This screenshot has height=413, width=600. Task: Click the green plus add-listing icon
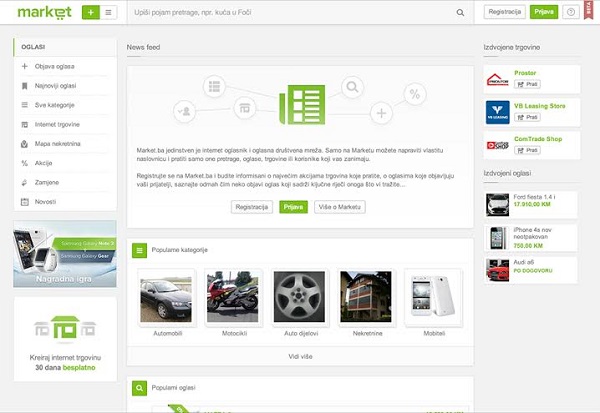(91, 13)
